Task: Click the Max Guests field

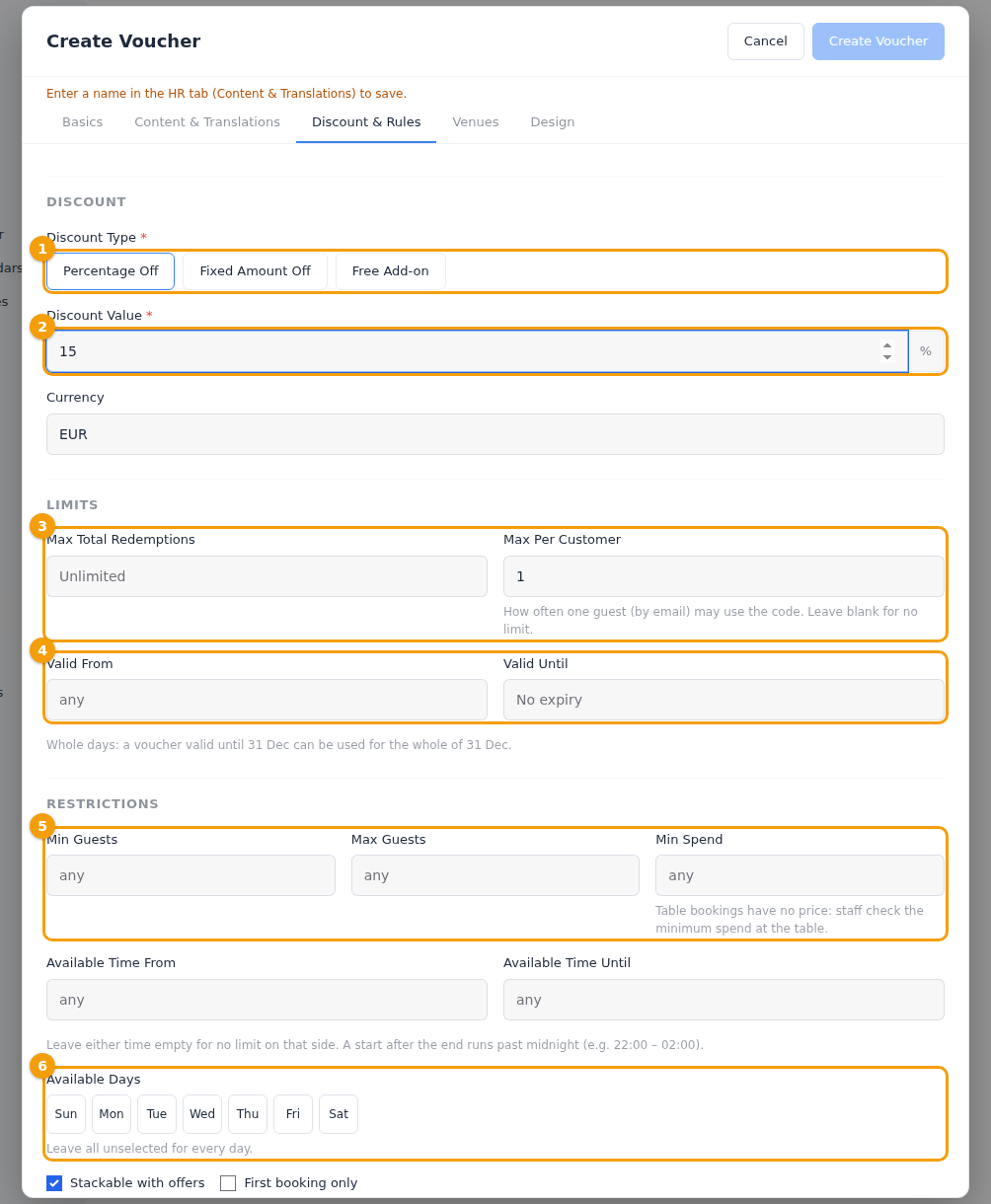Action: [x=495, y=875]
